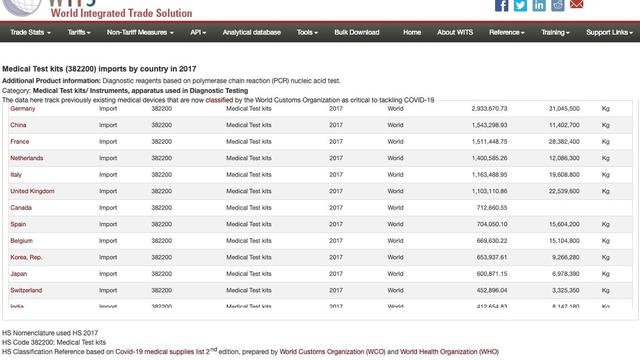640x360 pixels.
Task: Select the page heading about Medical Test kits imports
Action: 99,69
